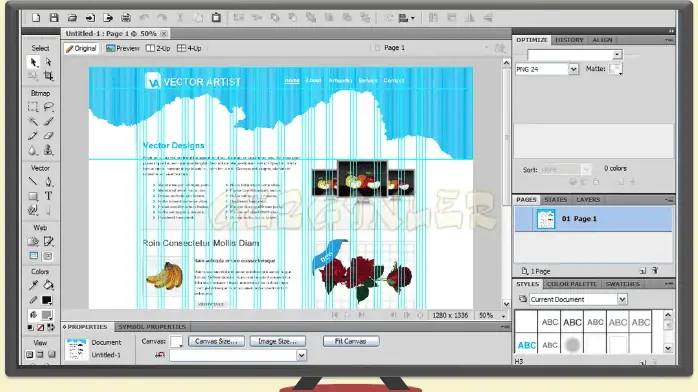Select the Subselection tool
Viewport: 698px width, 392px height.
(x=49, y=62)
